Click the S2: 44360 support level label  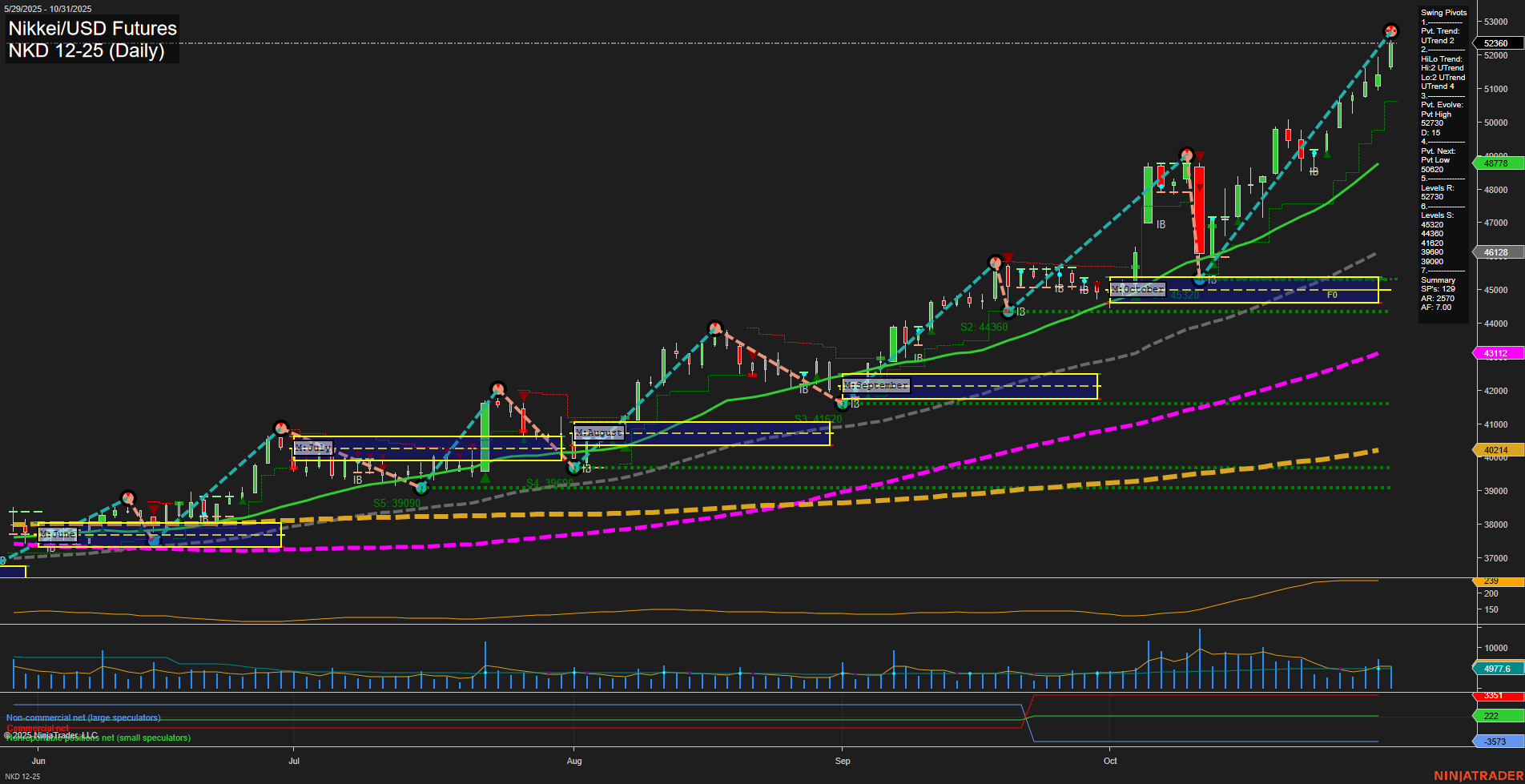(x=982, y=327)
